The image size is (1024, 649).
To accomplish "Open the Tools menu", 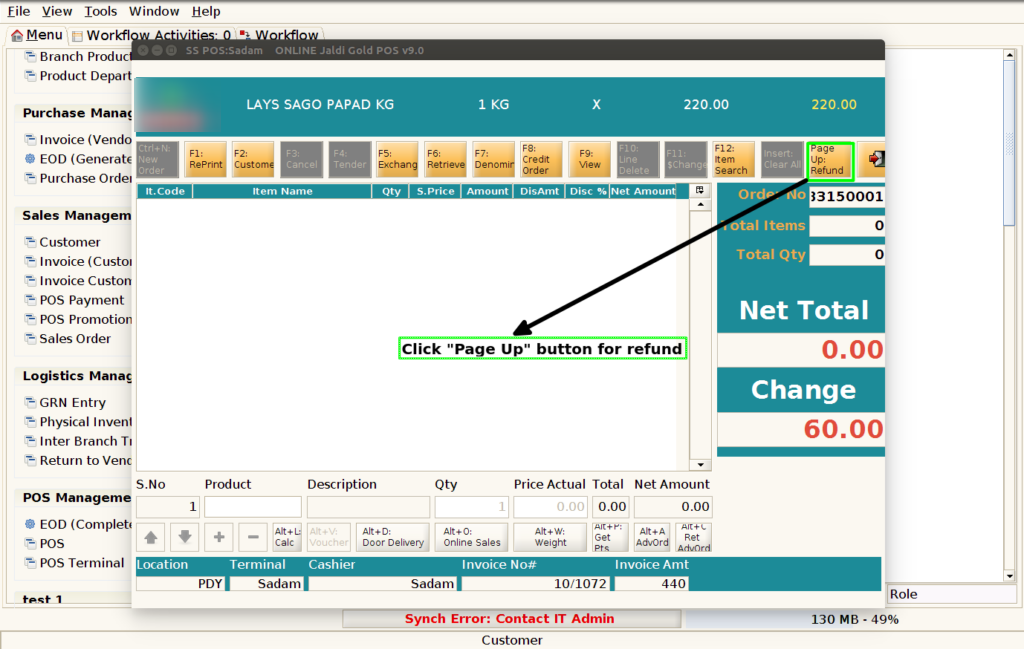I will (x=101, y=11).
